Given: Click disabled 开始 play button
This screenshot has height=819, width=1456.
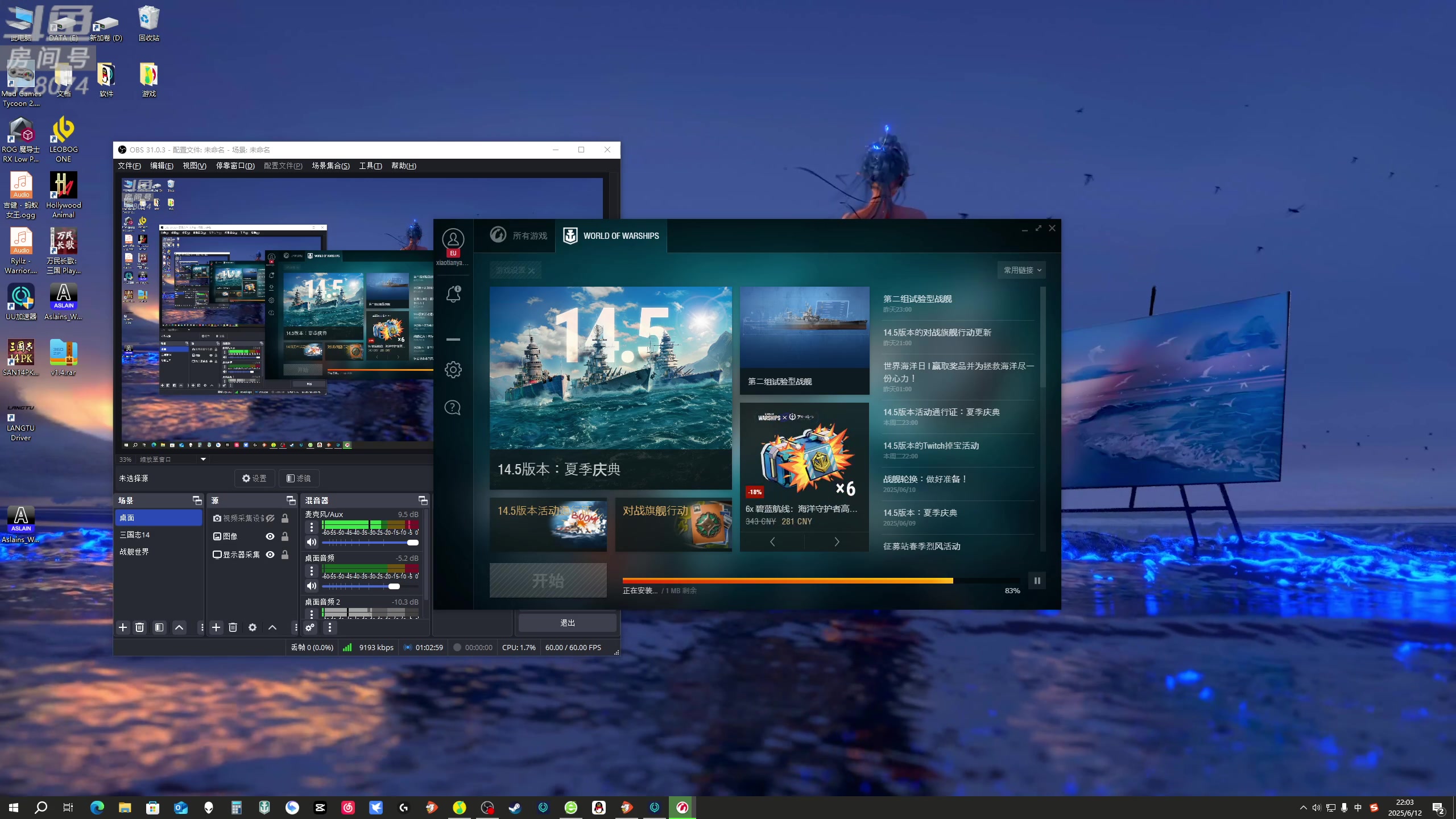Looking at the screenshot, I should tap(548, 581).
